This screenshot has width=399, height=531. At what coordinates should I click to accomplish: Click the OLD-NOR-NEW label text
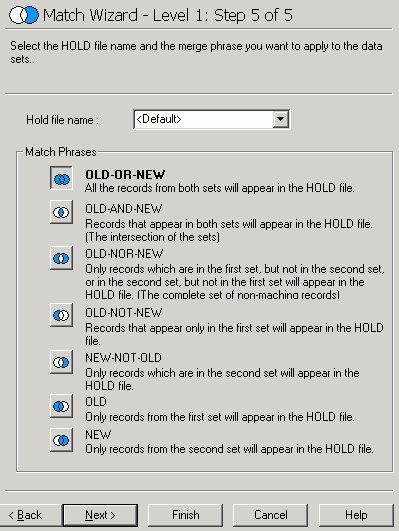[x=124, y=254]
